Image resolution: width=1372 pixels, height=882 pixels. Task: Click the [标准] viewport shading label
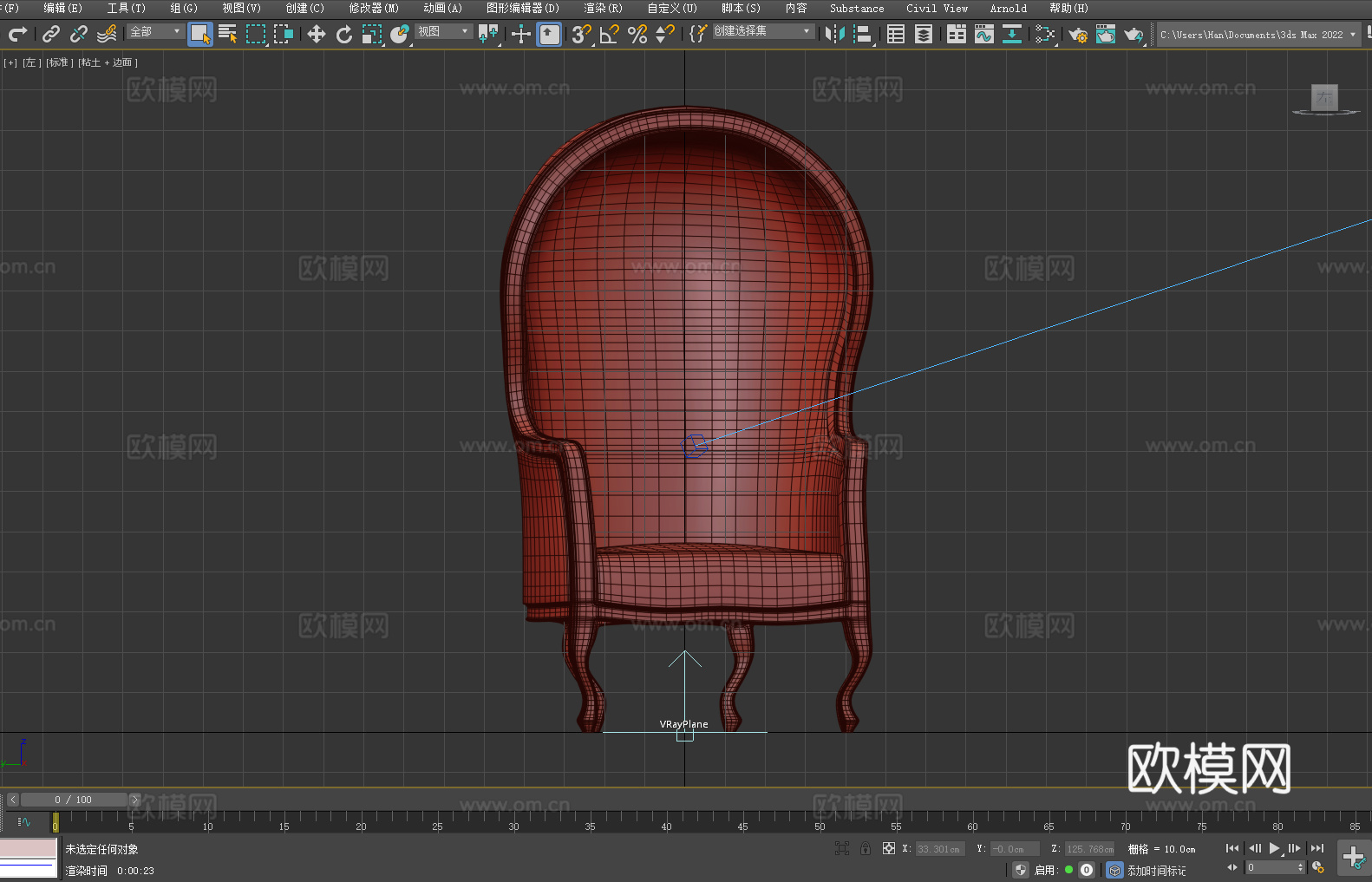coord(59,62)
